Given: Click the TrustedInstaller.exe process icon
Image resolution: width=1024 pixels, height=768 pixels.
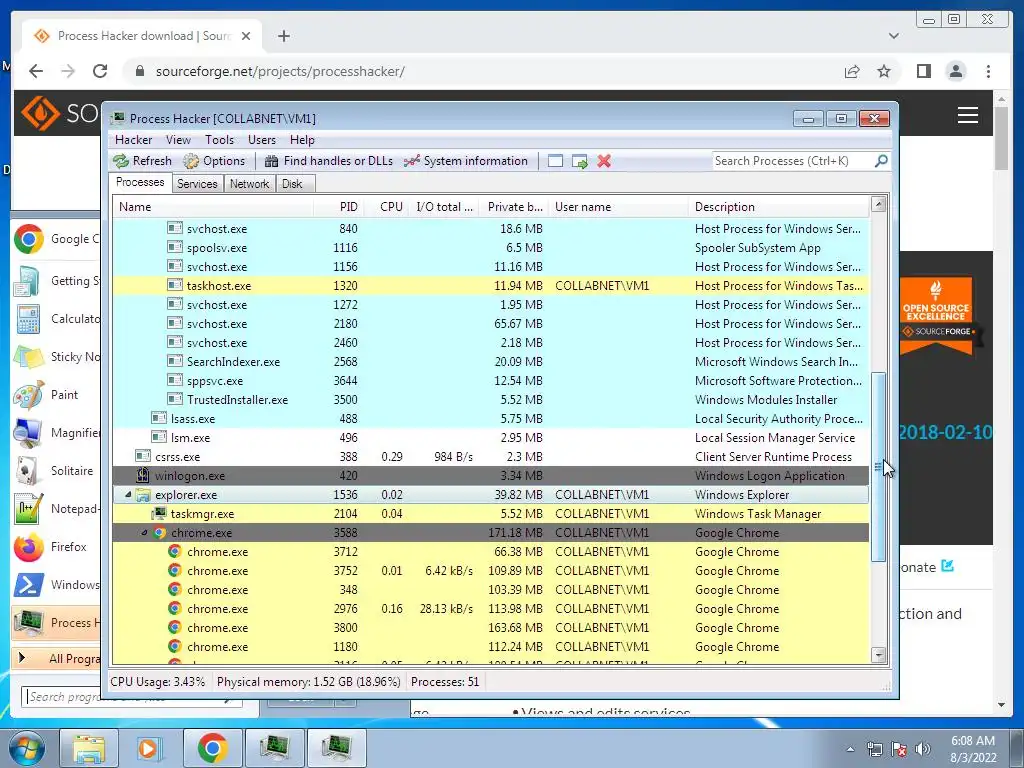Looking at the screenshot, I should coord(174,399).
